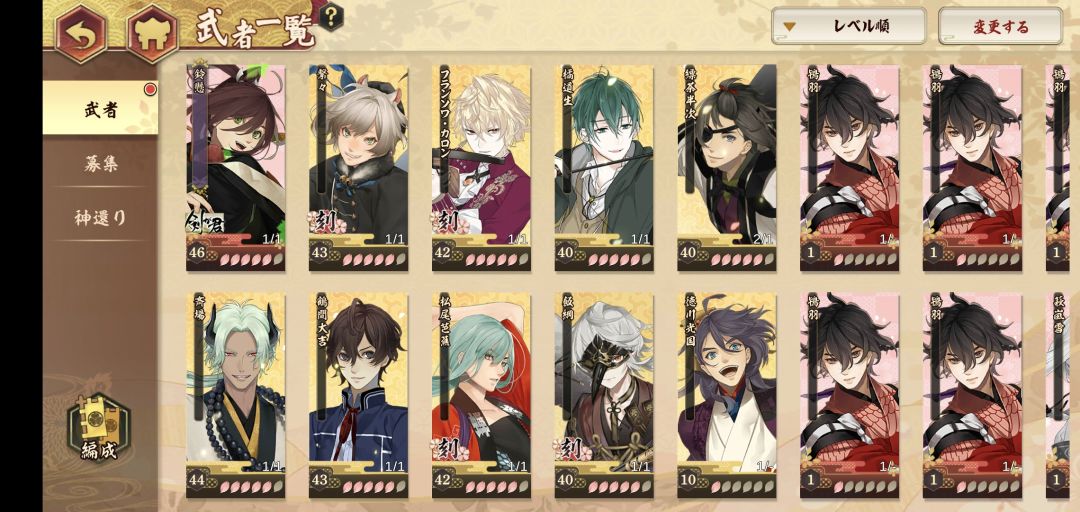This screenshot has height=512, width=1080.
Task: Open the purple-haired level 10 card
Action: tap(727, 395)
